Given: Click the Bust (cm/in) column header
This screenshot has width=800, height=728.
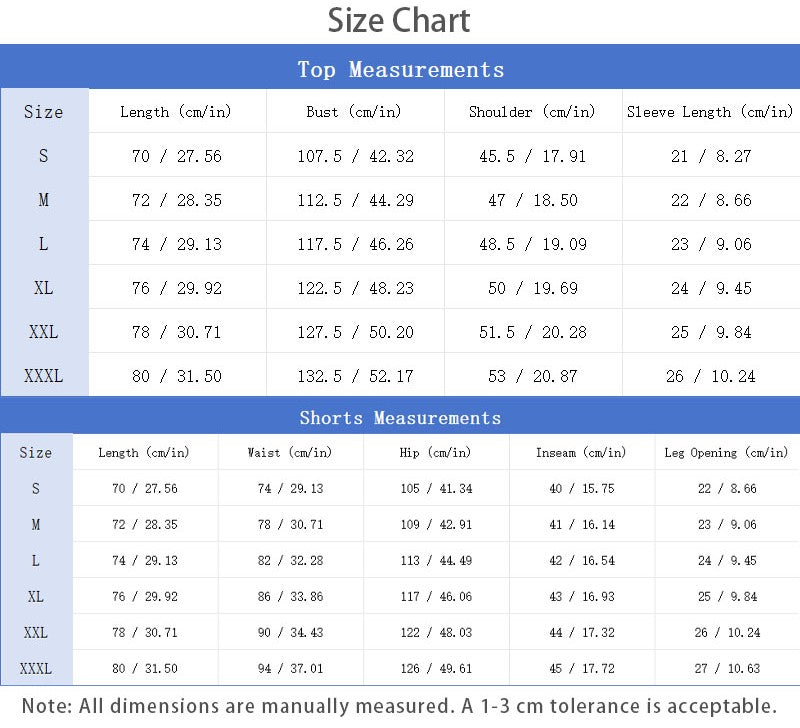Looking at the screenshot, I should coord(354,112).
